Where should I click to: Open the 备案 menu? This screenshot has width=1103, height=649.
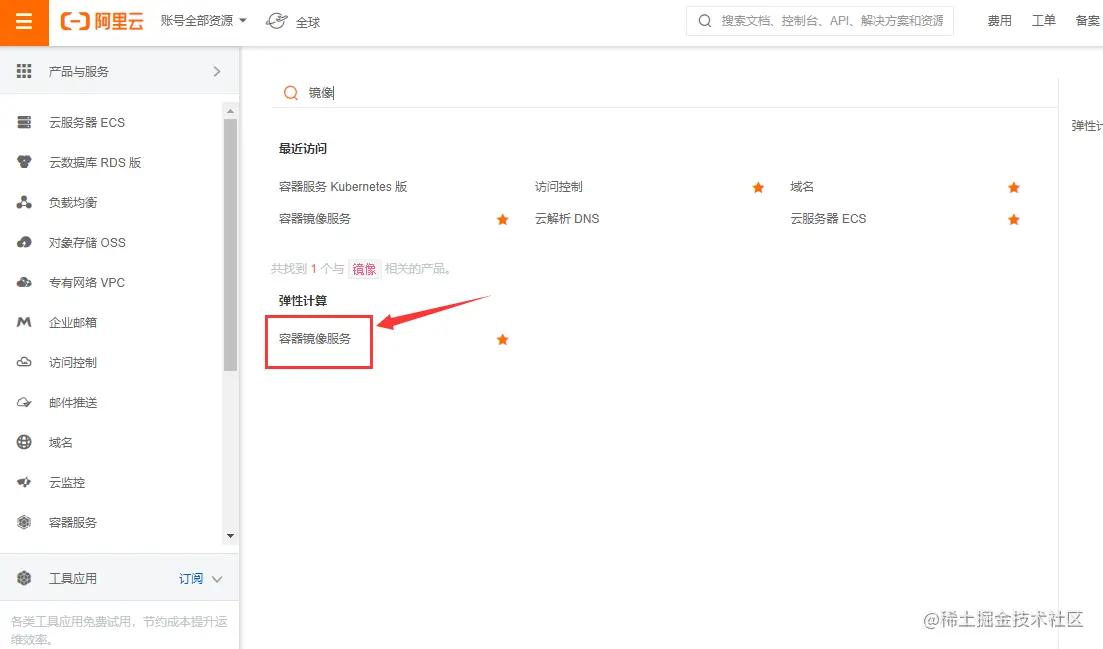tap(1088, 21)
